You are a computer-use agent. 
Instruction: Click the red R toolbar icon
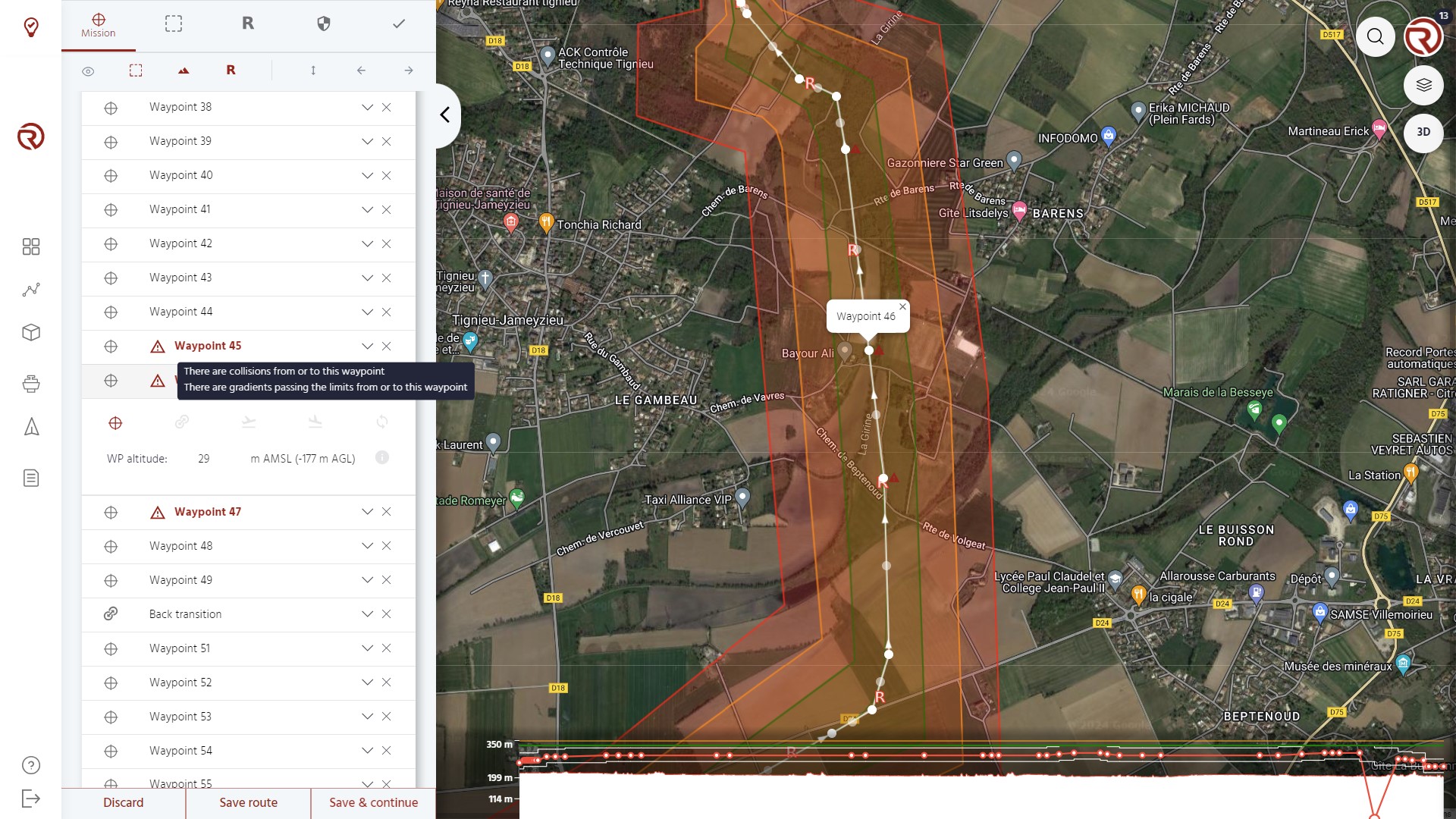click(x=231, y=70)
